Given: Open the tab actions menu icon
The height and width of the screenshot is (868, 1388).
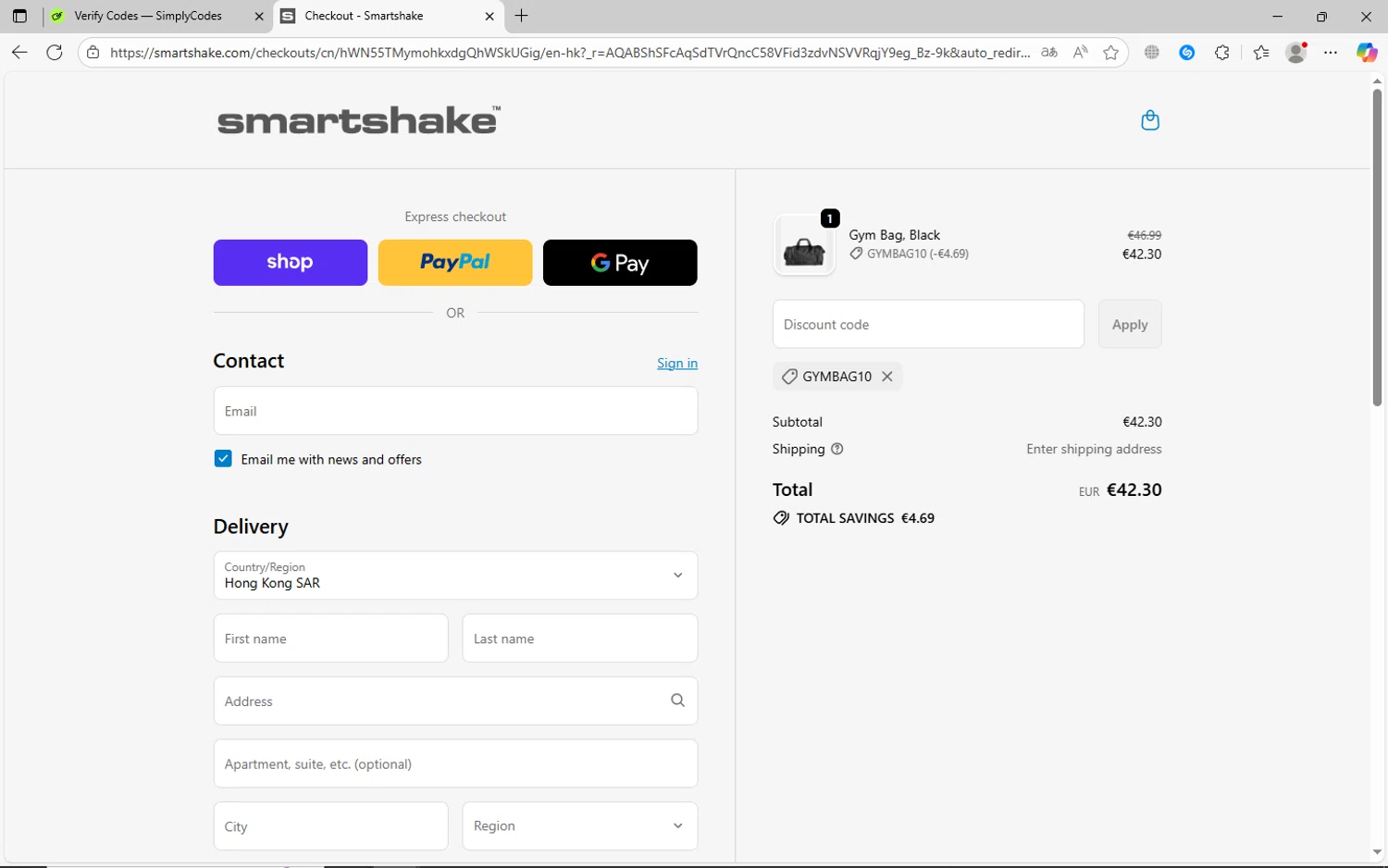Looking at the screenshot, I should pos(19,16).
